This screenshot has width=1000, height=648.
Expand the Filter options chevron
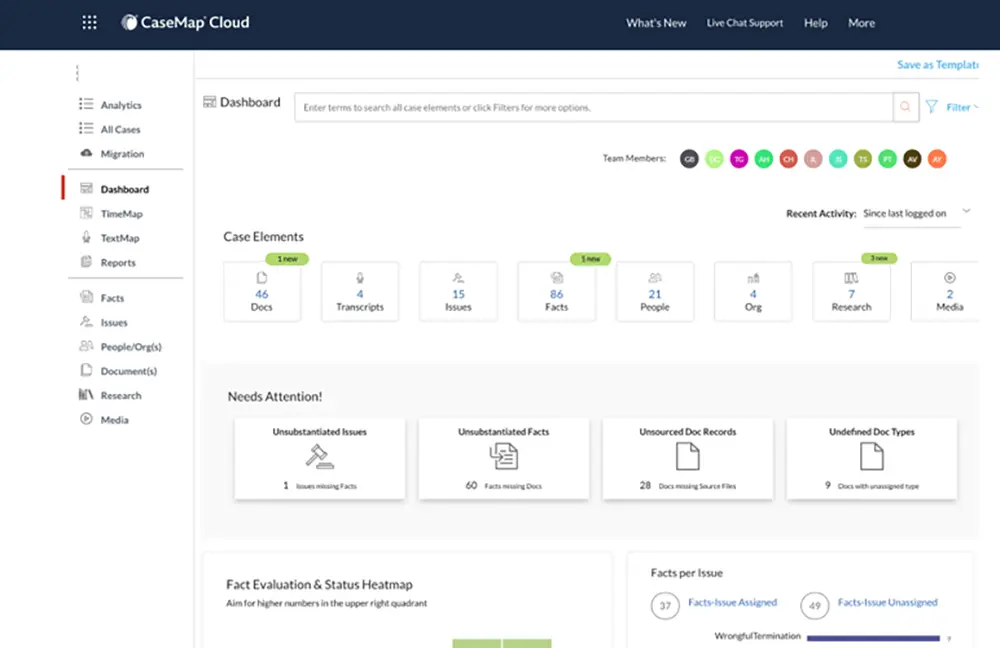[976, 107]
